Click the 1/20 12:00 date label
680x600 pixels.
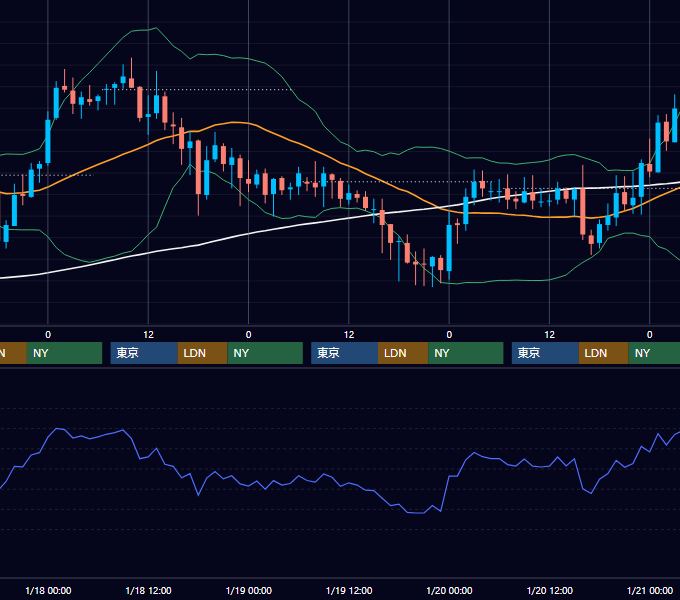(549, 590)
